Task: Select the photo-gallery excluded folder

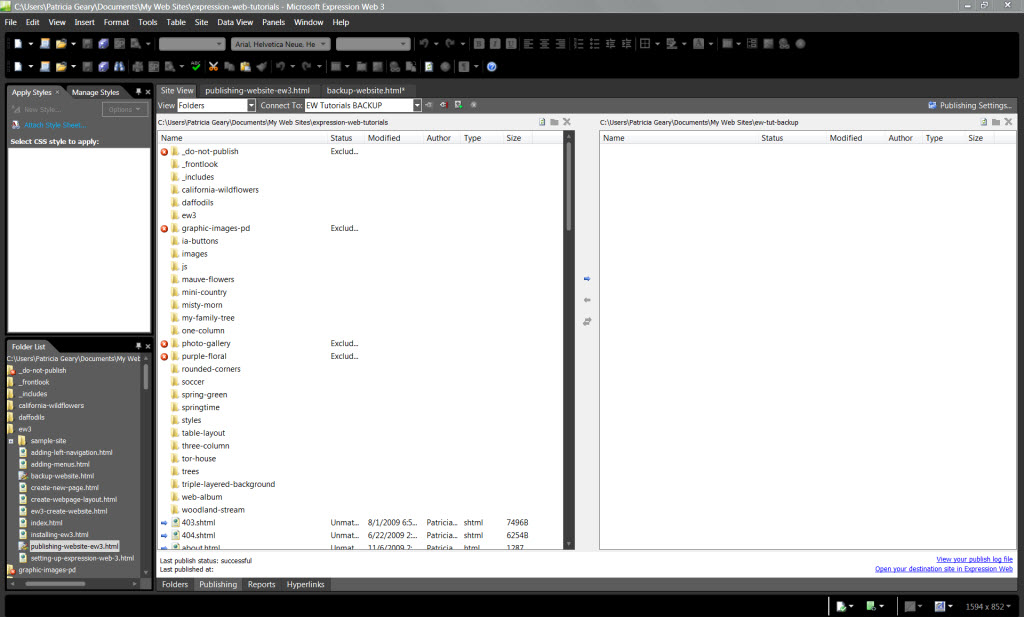Action: pos(206,343)
